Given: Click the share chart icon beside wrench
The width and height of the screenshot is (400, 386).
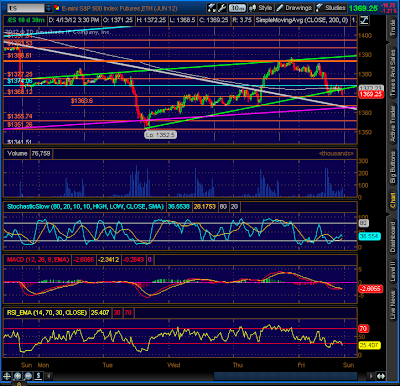Looking at the screenshot, I should pos(211,8).
